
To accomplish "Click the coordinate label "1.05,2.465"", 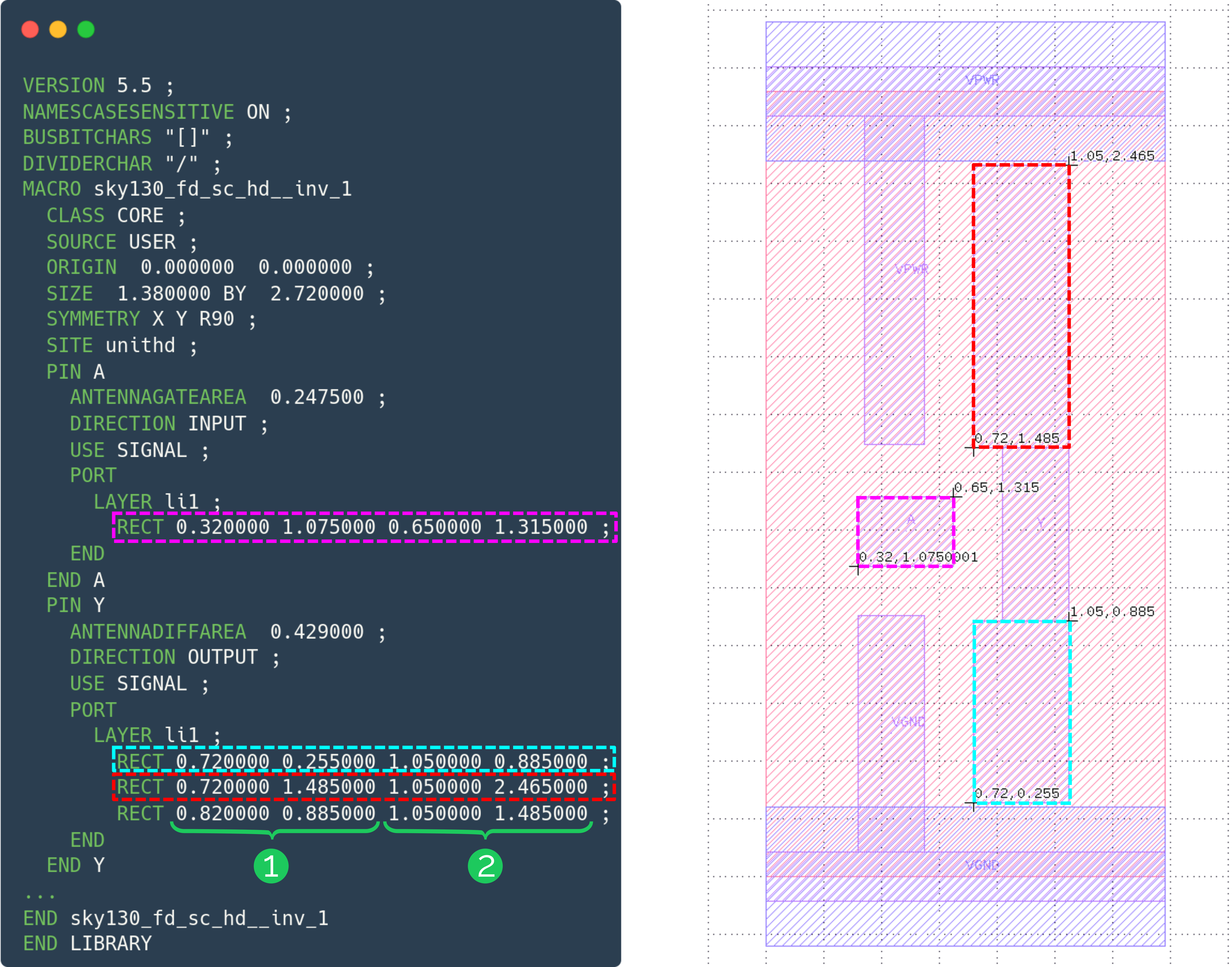I will point(1112,156).
